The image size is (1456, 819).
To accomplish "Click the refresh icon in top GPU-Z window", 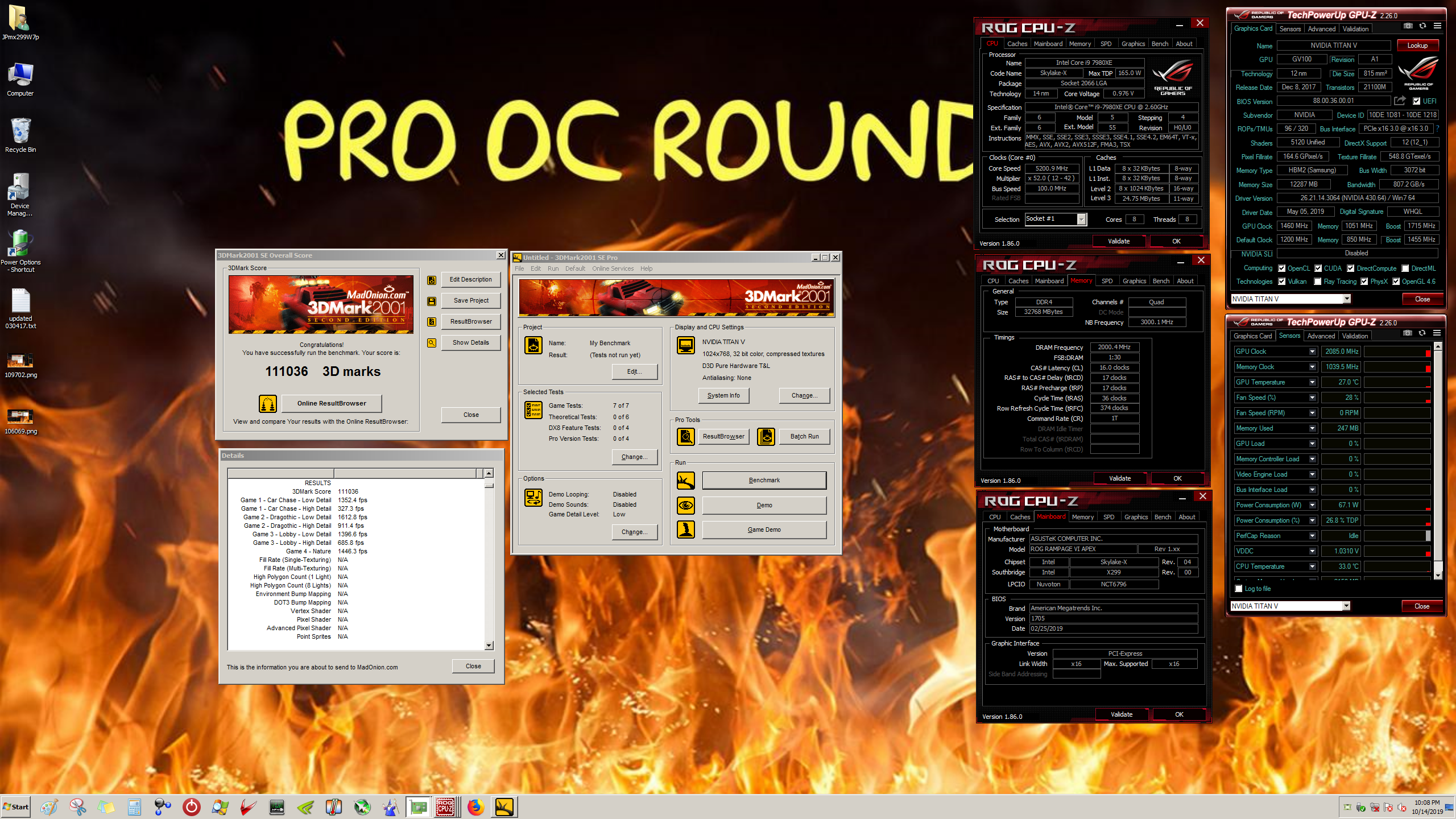I will click(x=1422, y=26).
